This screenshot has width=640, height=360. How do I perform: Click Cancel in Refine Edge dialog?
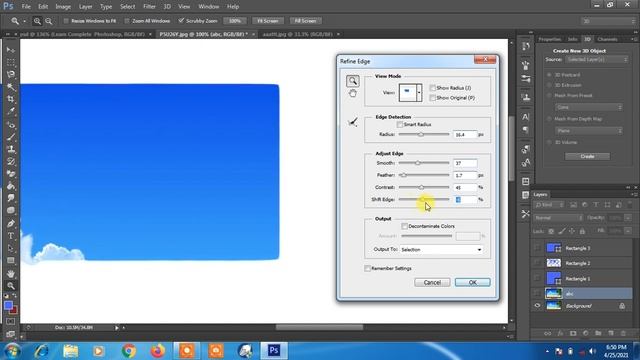432,282
